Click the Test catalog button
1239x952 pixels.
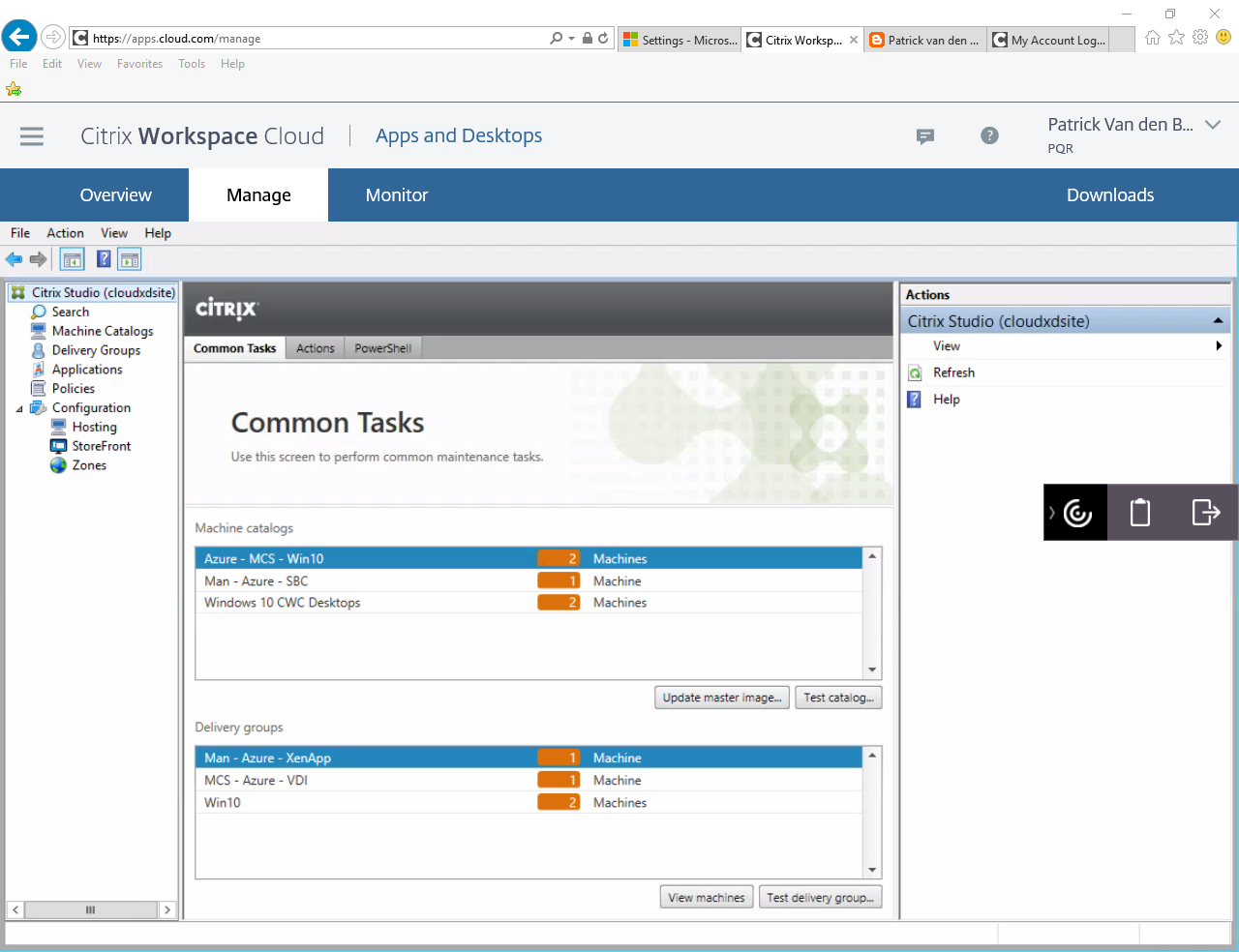[838, 698]
